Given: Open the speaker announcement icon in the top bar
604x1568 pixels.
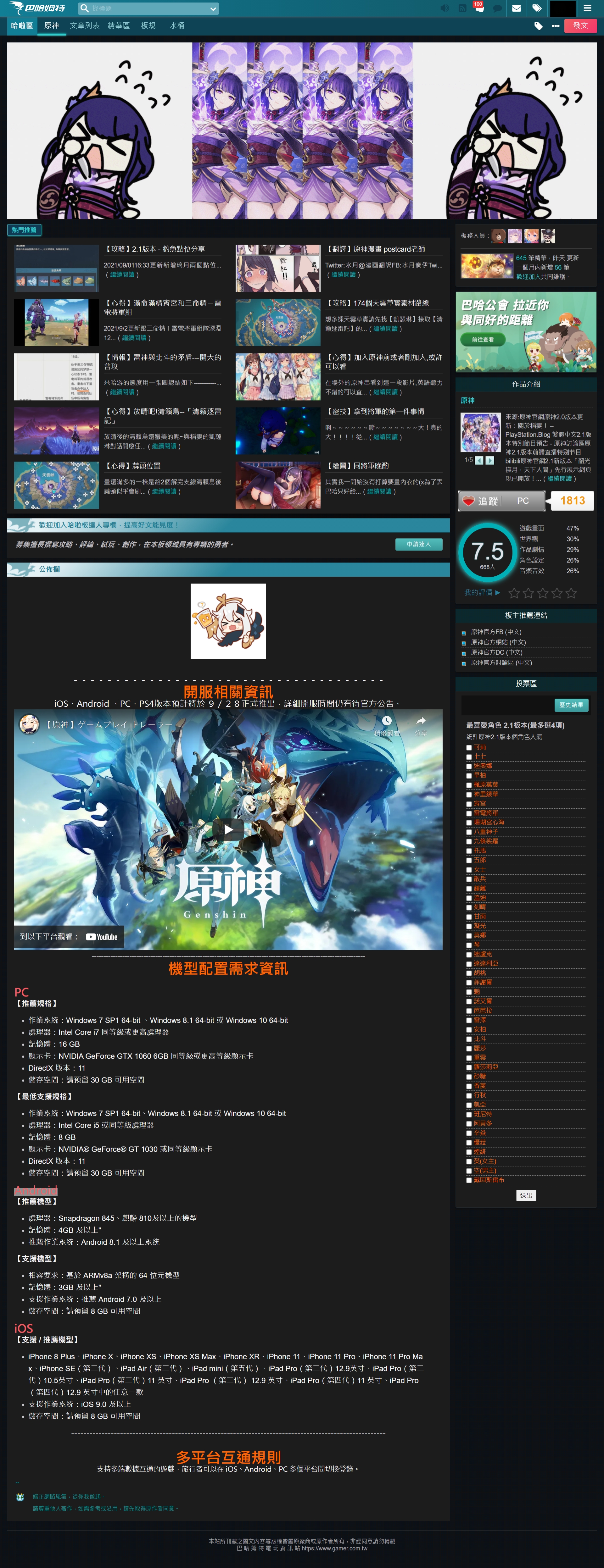Looking at the screenshot, I should 445,8.
